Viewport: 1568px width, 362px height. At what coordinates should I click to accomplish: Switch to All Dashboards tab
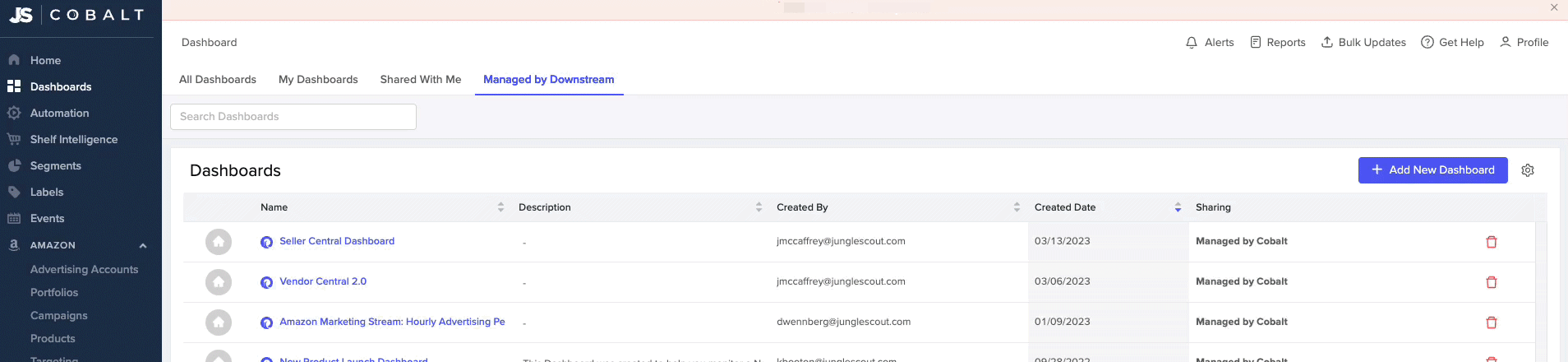218,79
